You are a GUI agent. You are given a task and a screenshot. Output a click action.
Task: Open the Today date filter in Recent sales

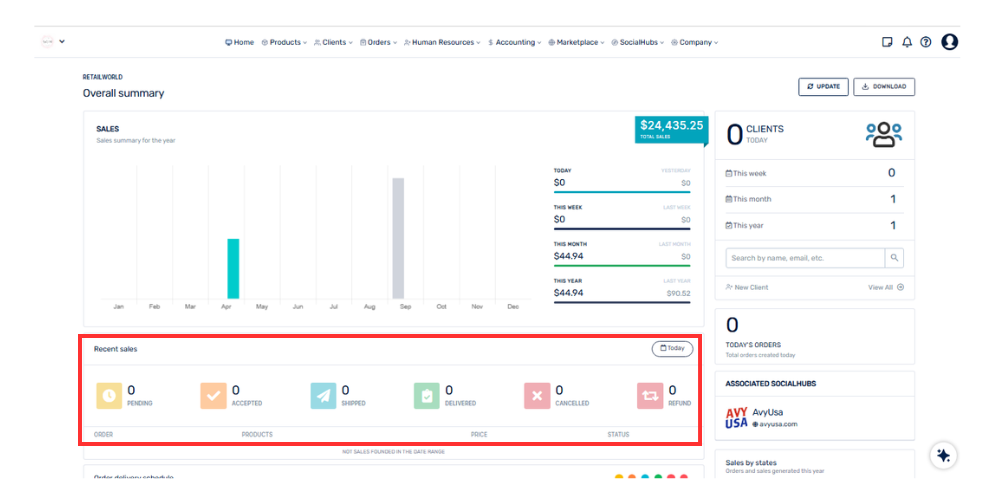pyautogui.click(x=672, y=349)
